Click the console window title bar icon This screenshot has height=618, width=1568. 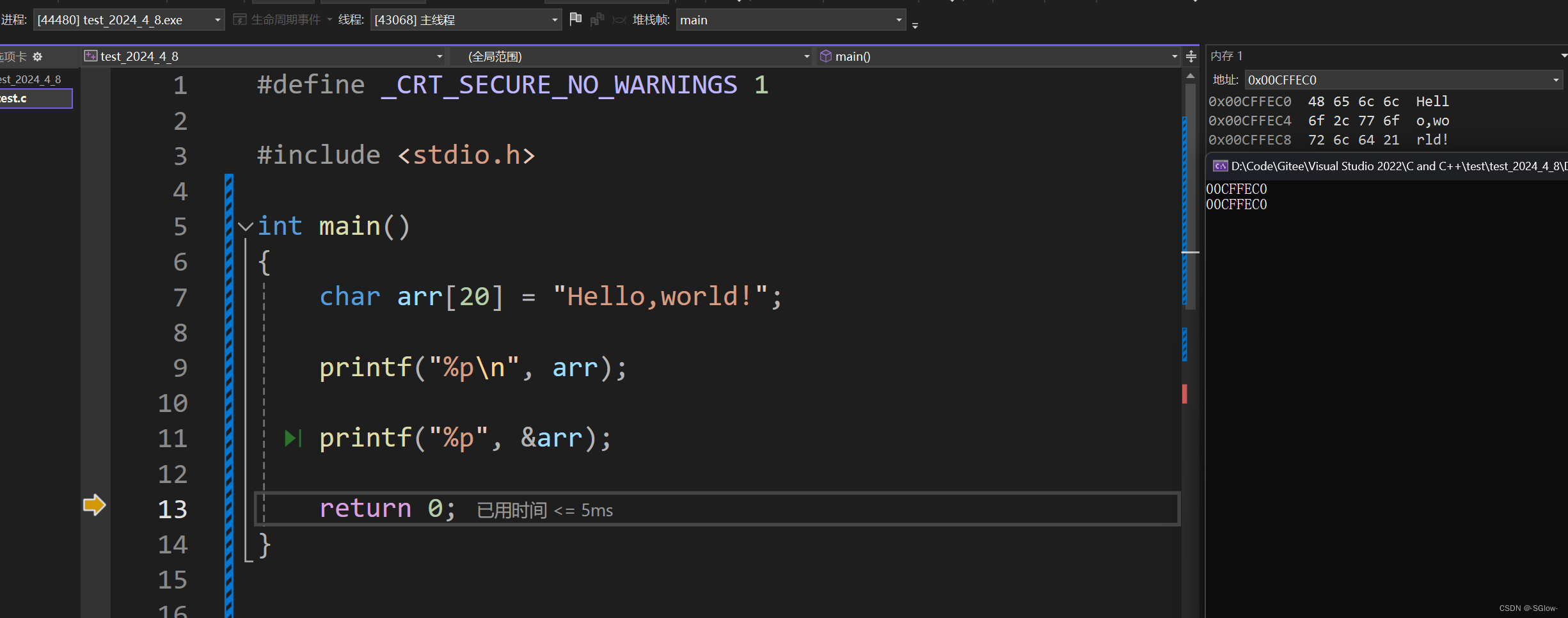coord(1220,166)
